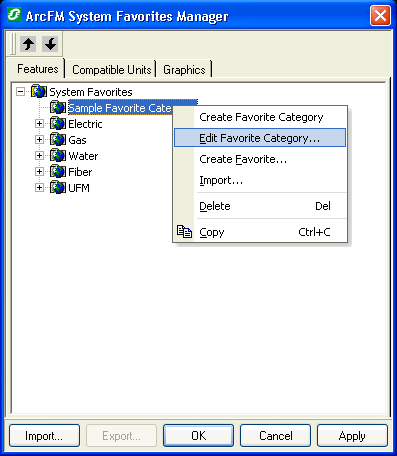Viewport: 397px width, 456px height.
Task: Expand the Fiber tree node
Action: click(x=39, y=172)
